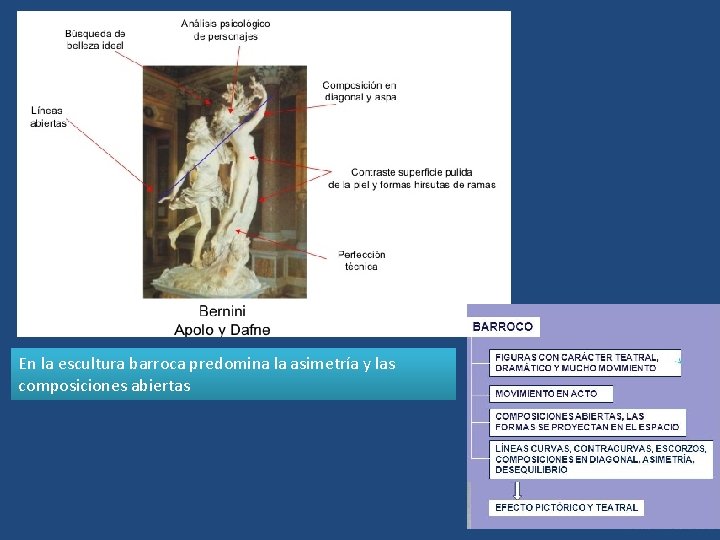The image size is (720, 540).
Task: Select the 'LÍNEAS CURVAS, CONTRACURVAS' box
Action: (601, 459)
